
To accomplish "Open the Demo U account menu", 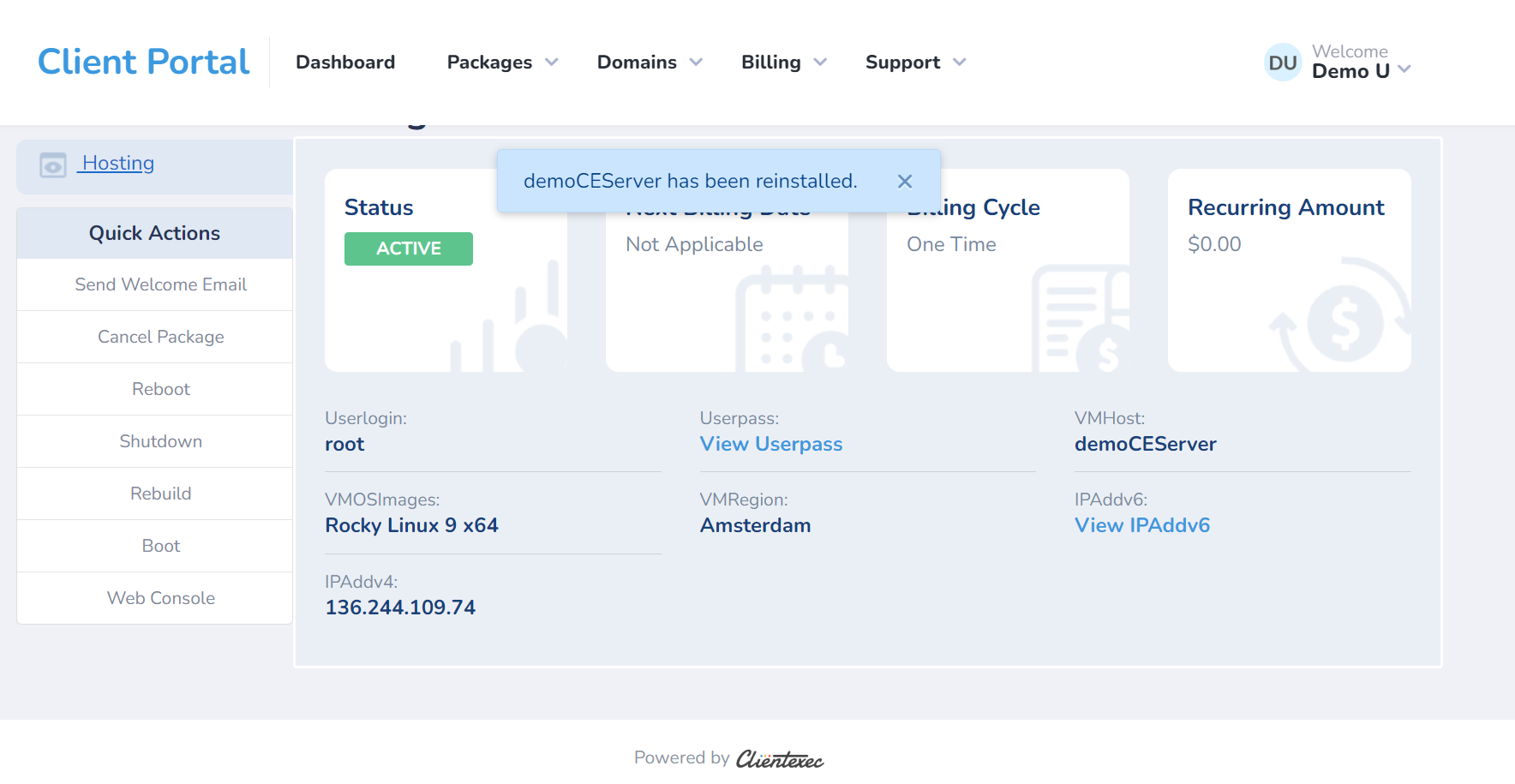I will click(x=1350, y=71).
